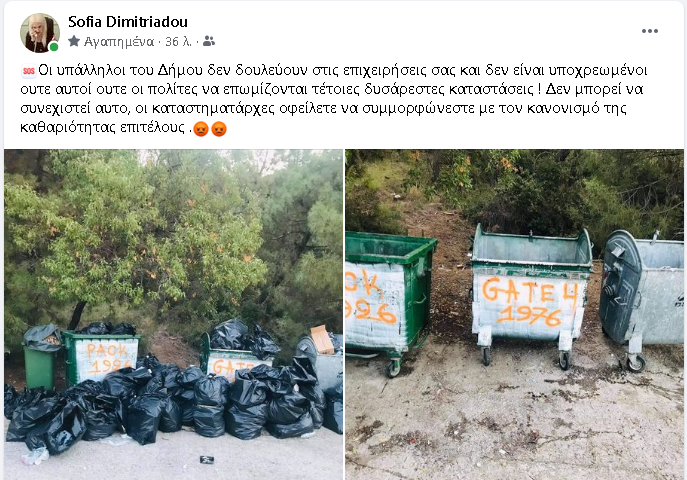Click the first angry face emoji
The width and height of the screenshot is (687, 480).
pyautogui.click(x=201, y=129)
